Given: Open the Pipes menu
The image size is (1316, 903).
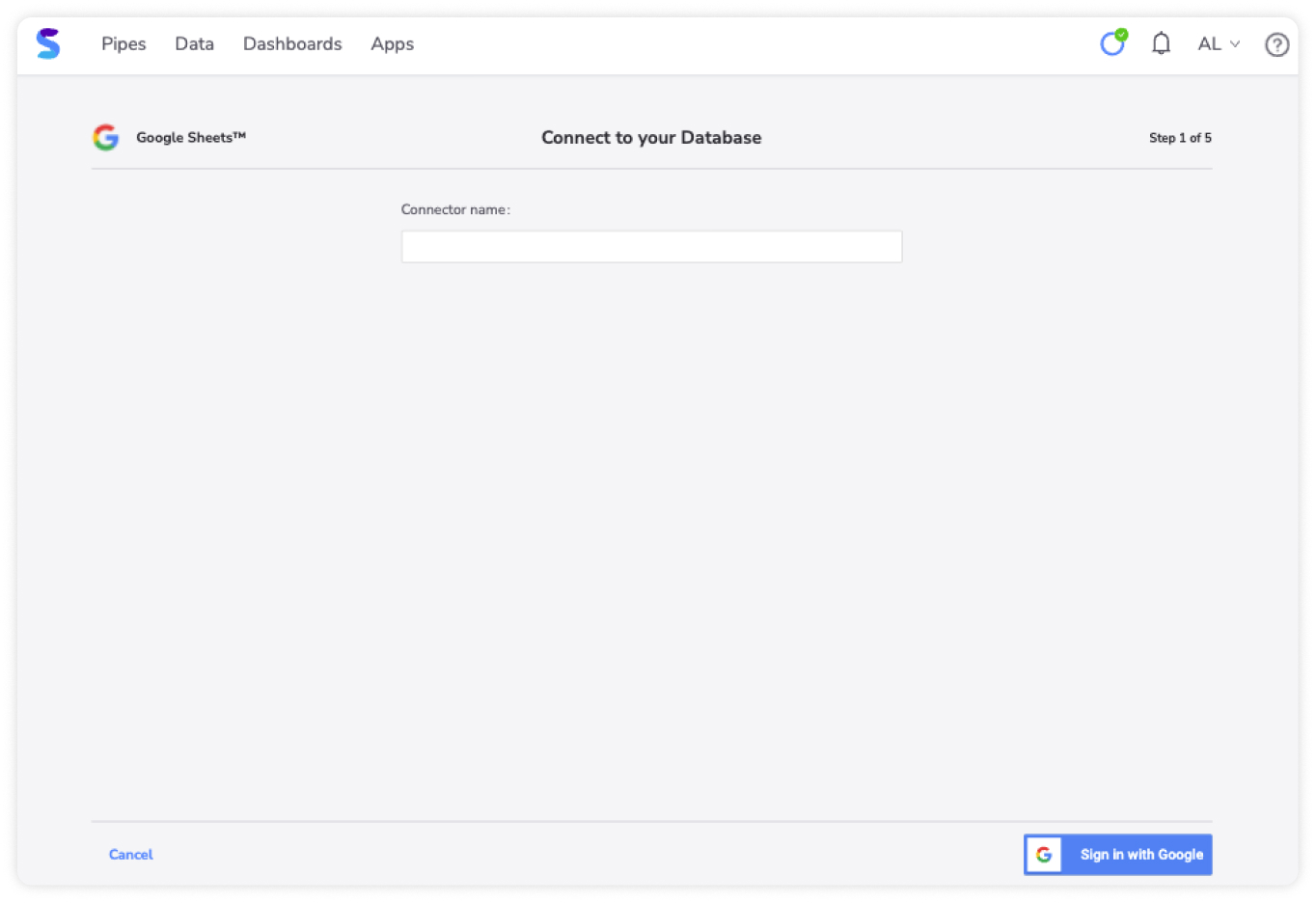Looking at the screenshot, I should [123, 43].
